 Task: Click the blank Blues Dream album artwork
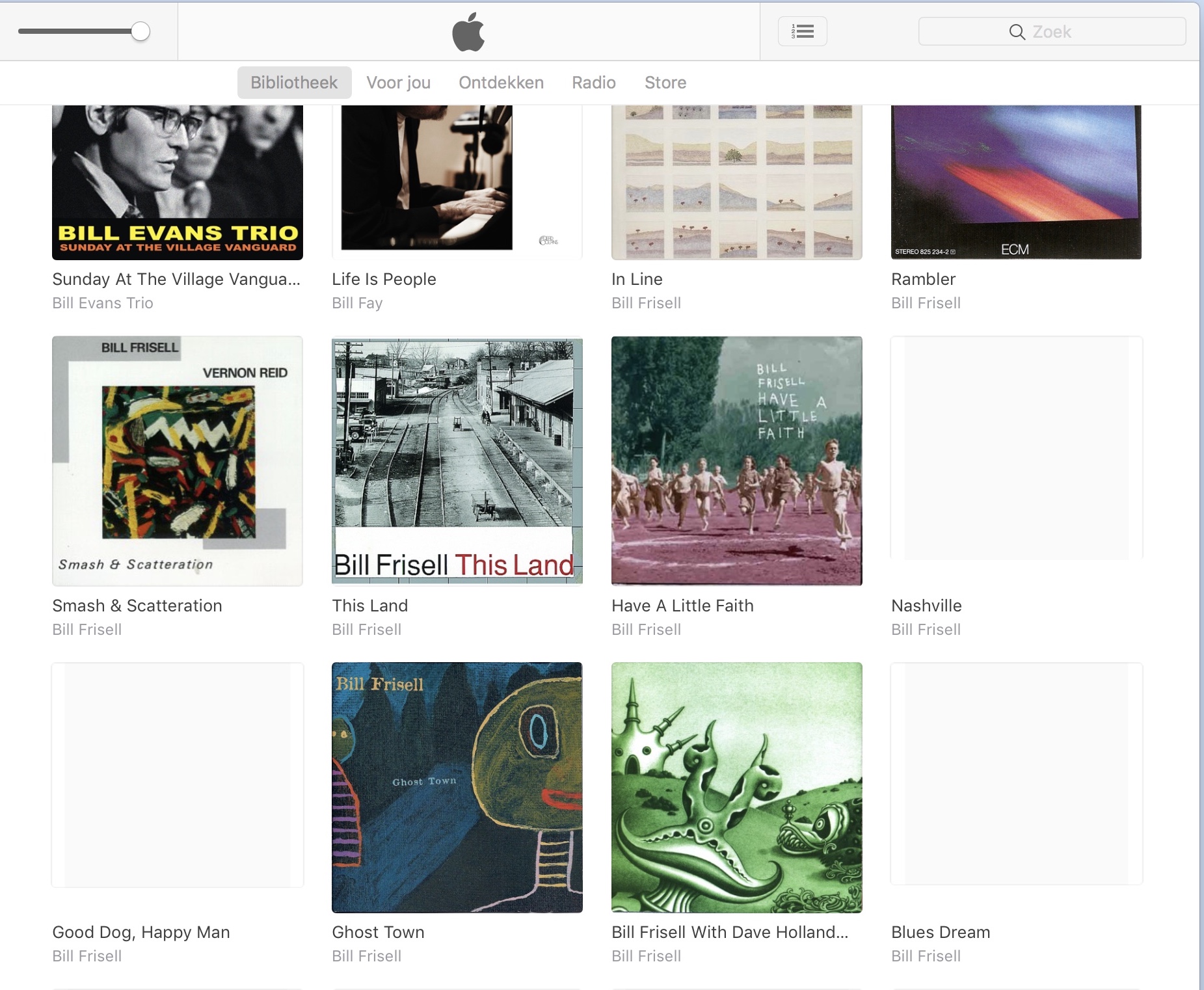1017,774
